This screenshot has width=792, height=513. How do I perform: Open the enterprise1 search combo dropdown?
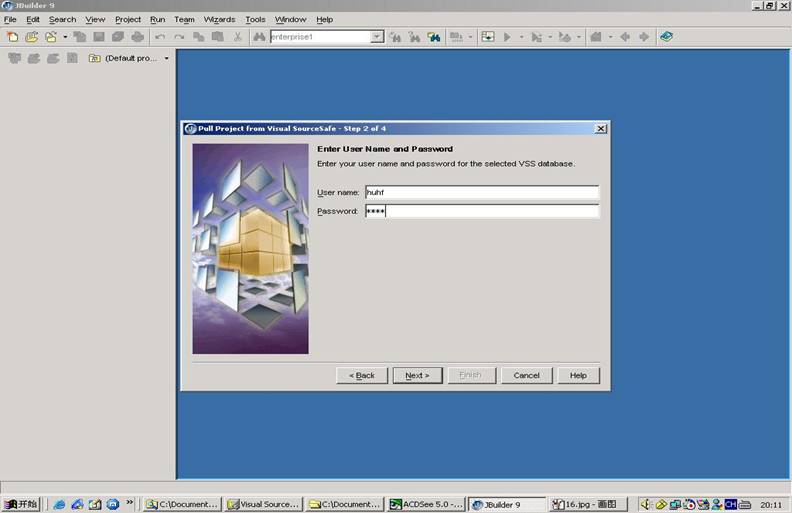coord(377,37)
